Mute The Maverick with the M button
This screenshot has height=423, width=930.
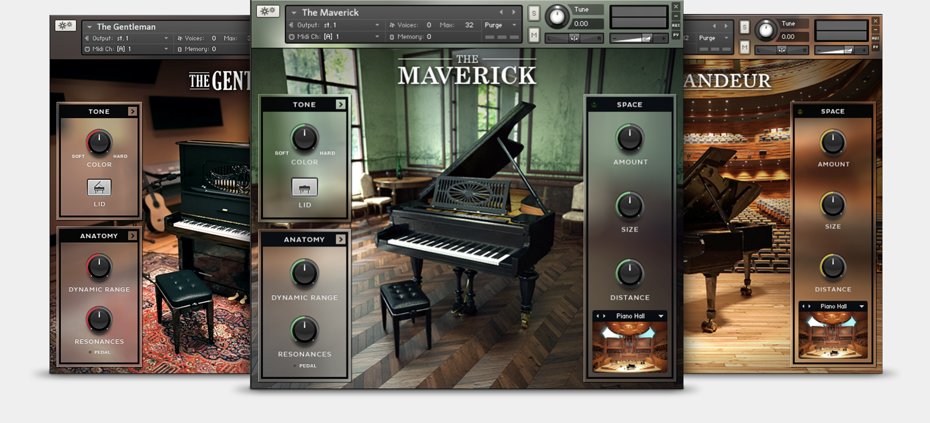click(x=534, y=36)
